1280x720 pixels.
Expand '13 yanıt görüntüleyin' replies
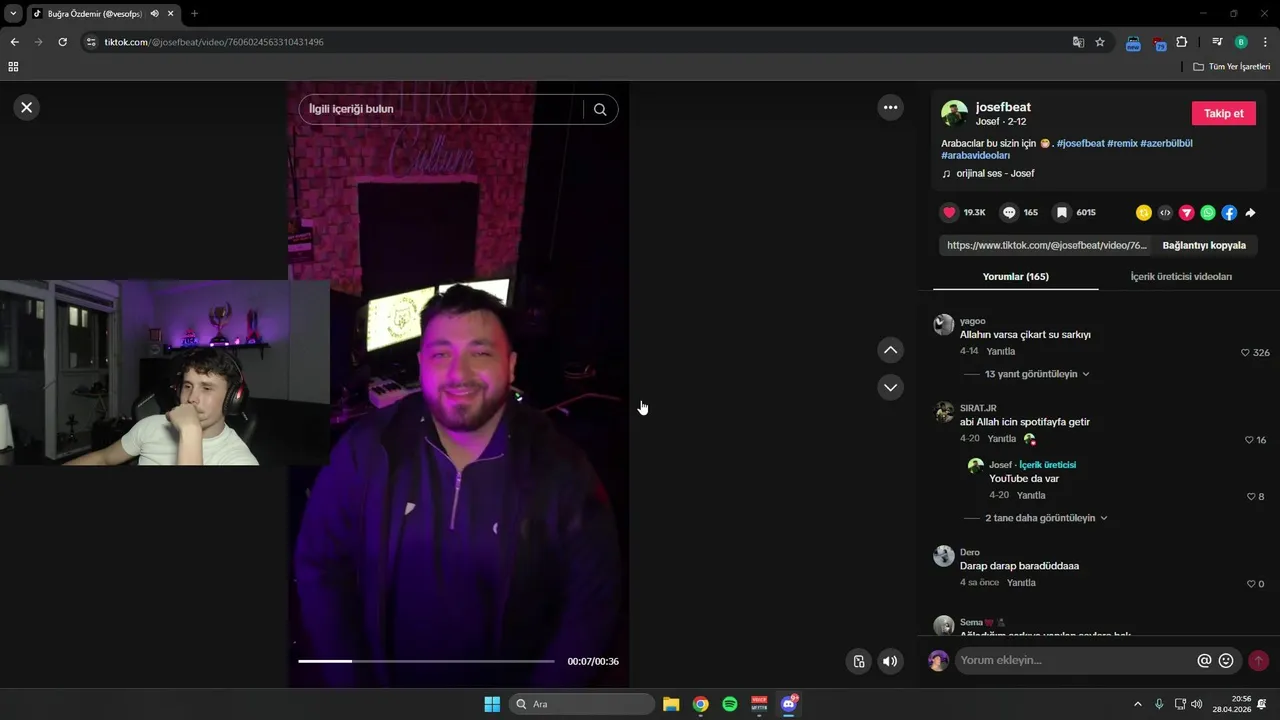(x=1037, y=374)
